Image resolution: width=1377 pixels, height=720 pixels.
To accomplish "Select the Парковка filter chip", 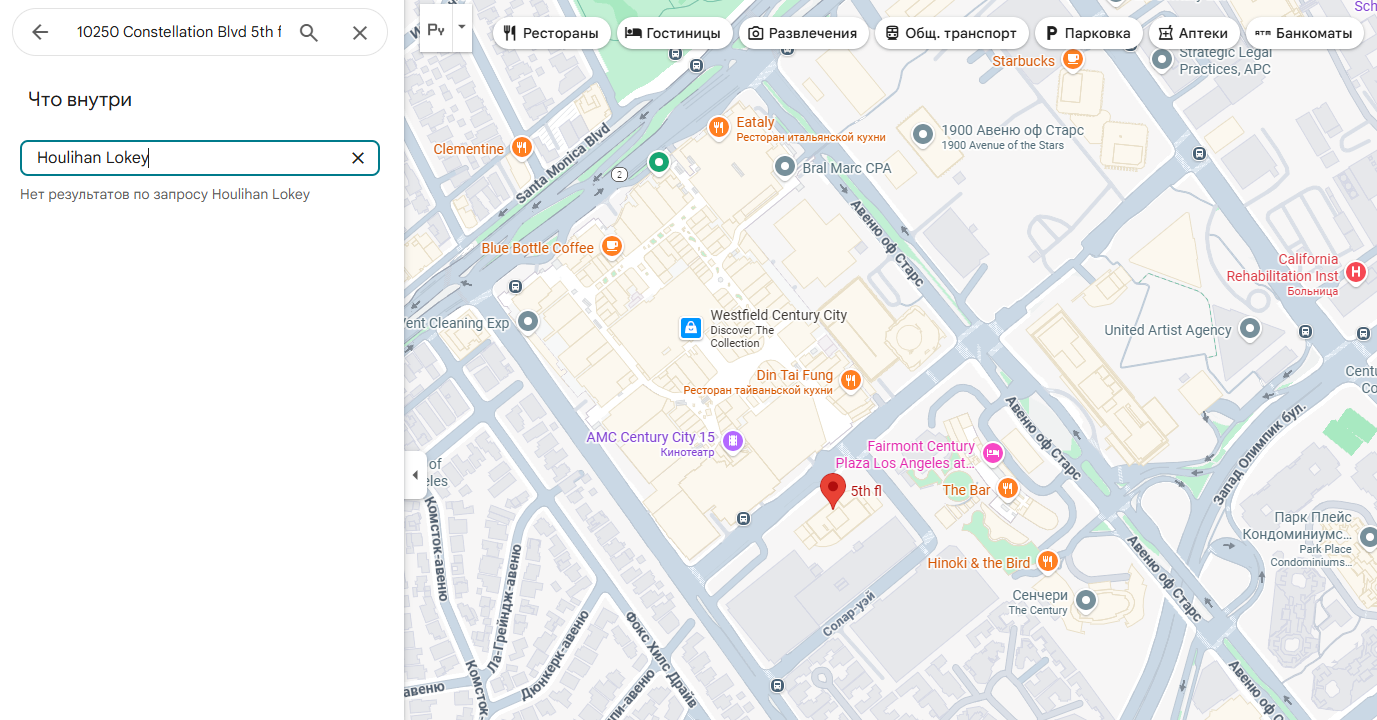I will [x=1088, y=33].
